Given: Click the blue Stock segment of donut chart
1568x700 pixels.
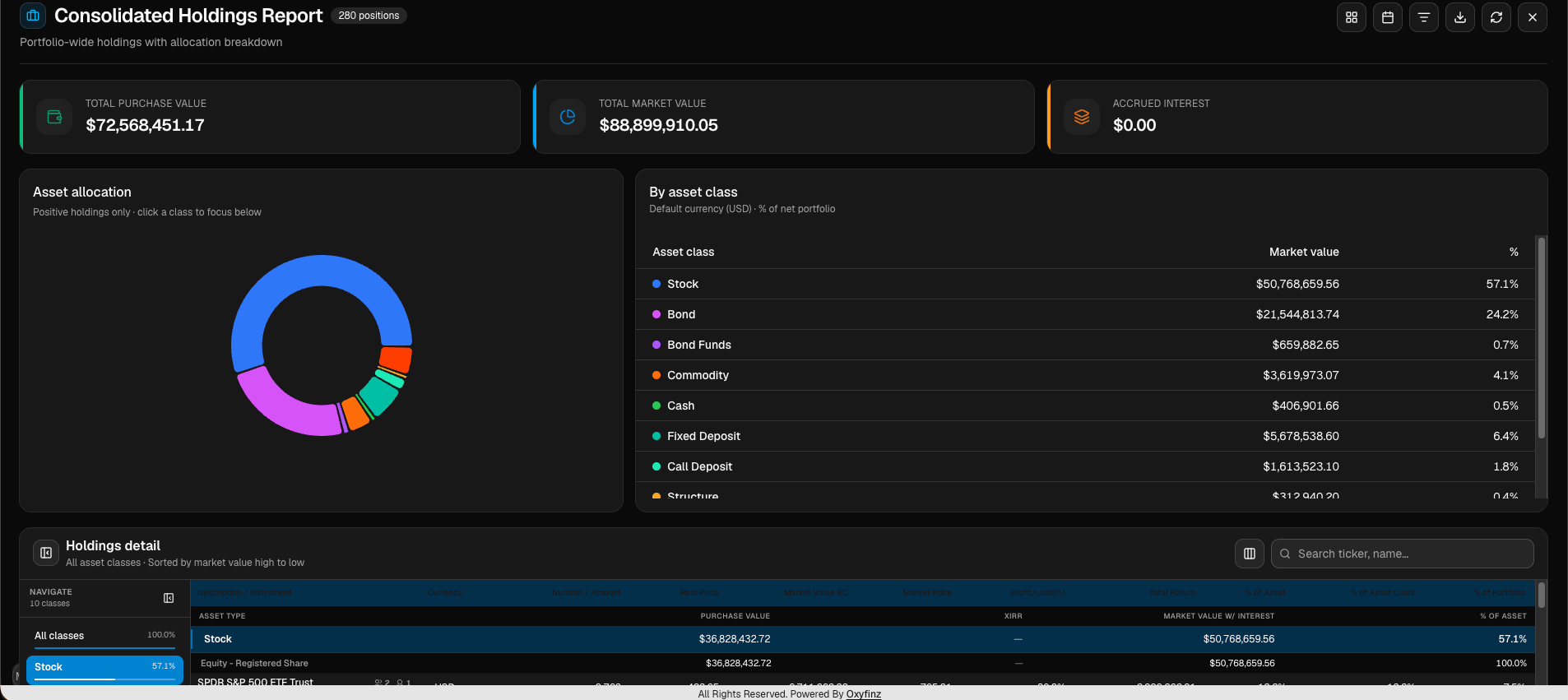Looking at the screenshot, I should pyautogui.click(x=322, y=271).
